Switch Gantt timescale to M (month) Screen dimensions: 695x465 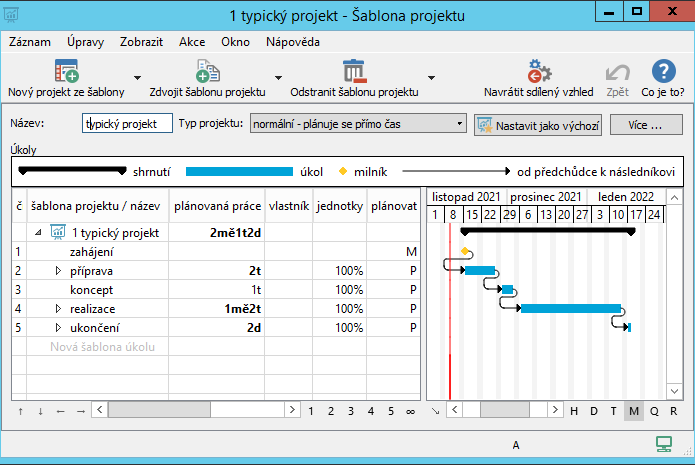tap(634, 410)
